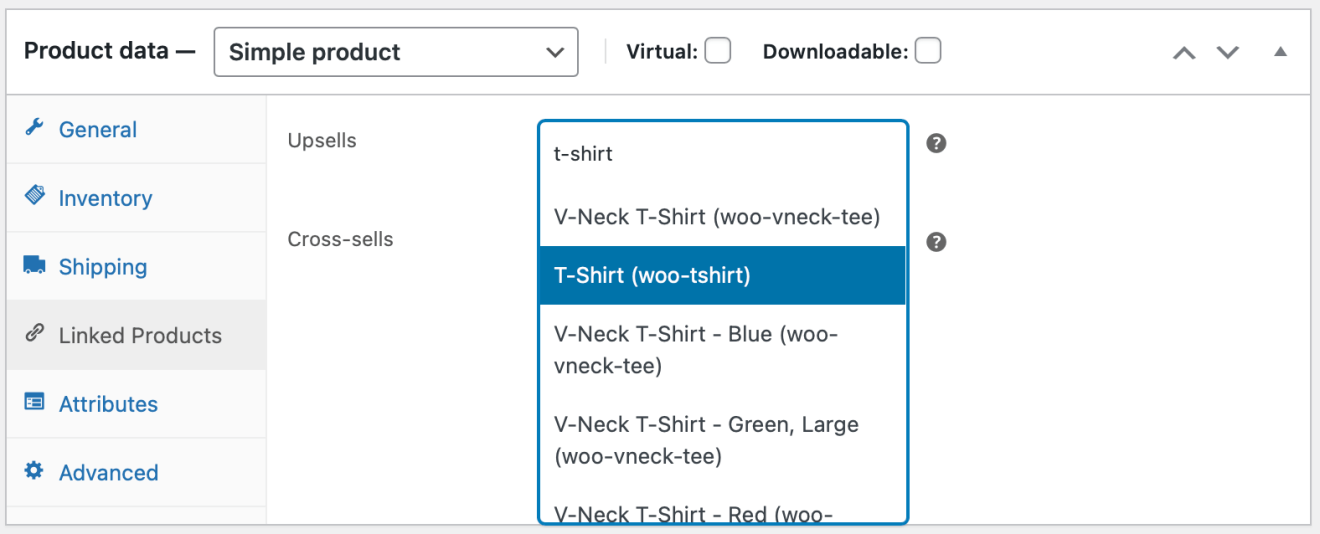Click the Attributes list icon

click(35, 402)
